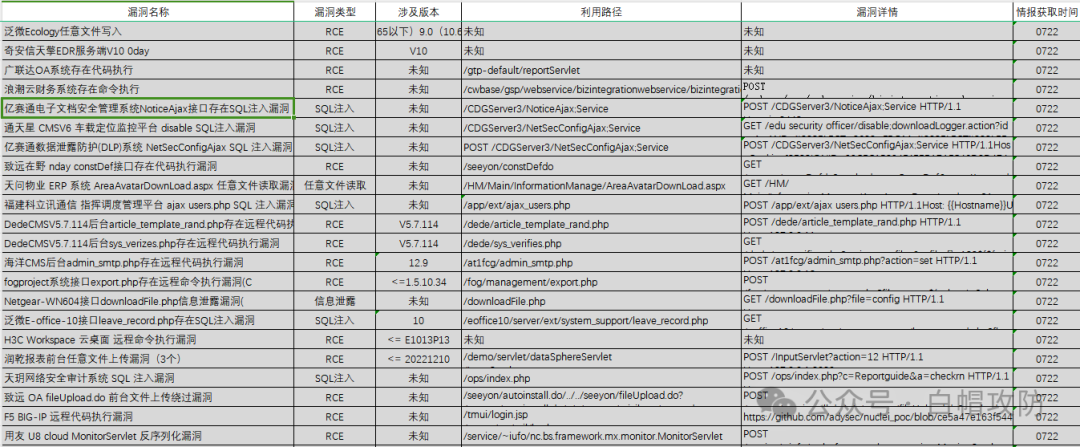Click the 信息泄露 type cell
1080x447 pixels.
point(335,302)
